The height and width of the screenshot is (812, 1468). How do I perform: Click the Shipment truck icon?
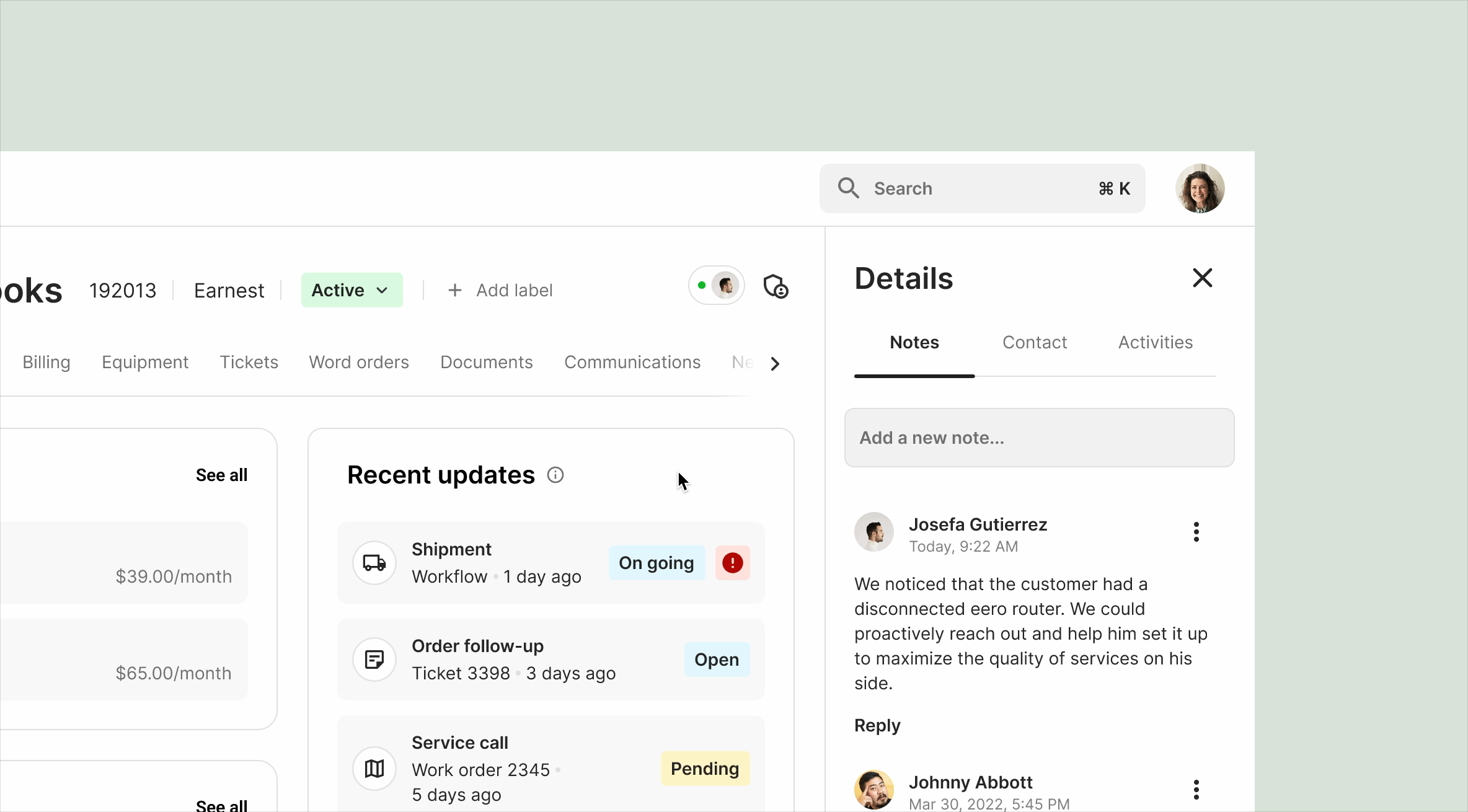point(374,563)
